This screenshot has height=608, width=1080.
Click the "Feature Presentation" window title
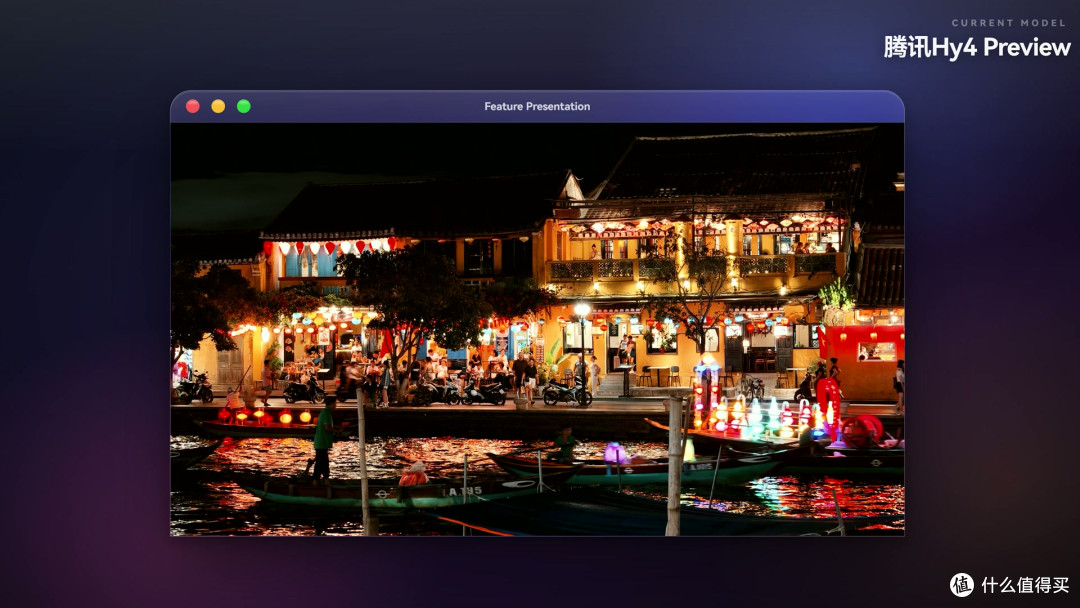[x=537, y=106]
